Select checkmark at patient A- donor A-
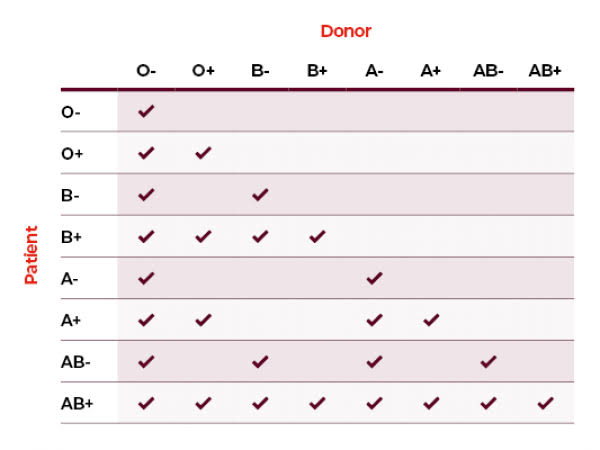This screenshot has height=450, width=600. [374, 278]
